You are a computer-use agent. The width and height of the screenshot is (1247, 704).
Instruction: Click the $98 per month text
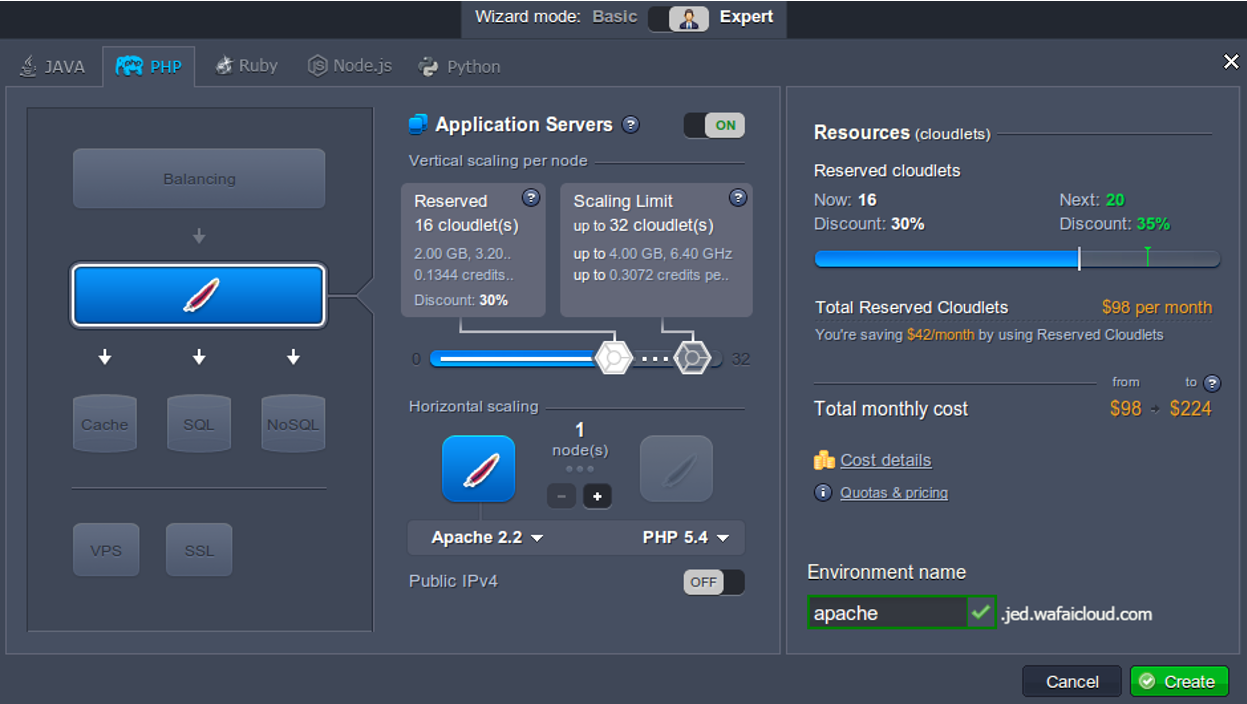(1157, 307)
